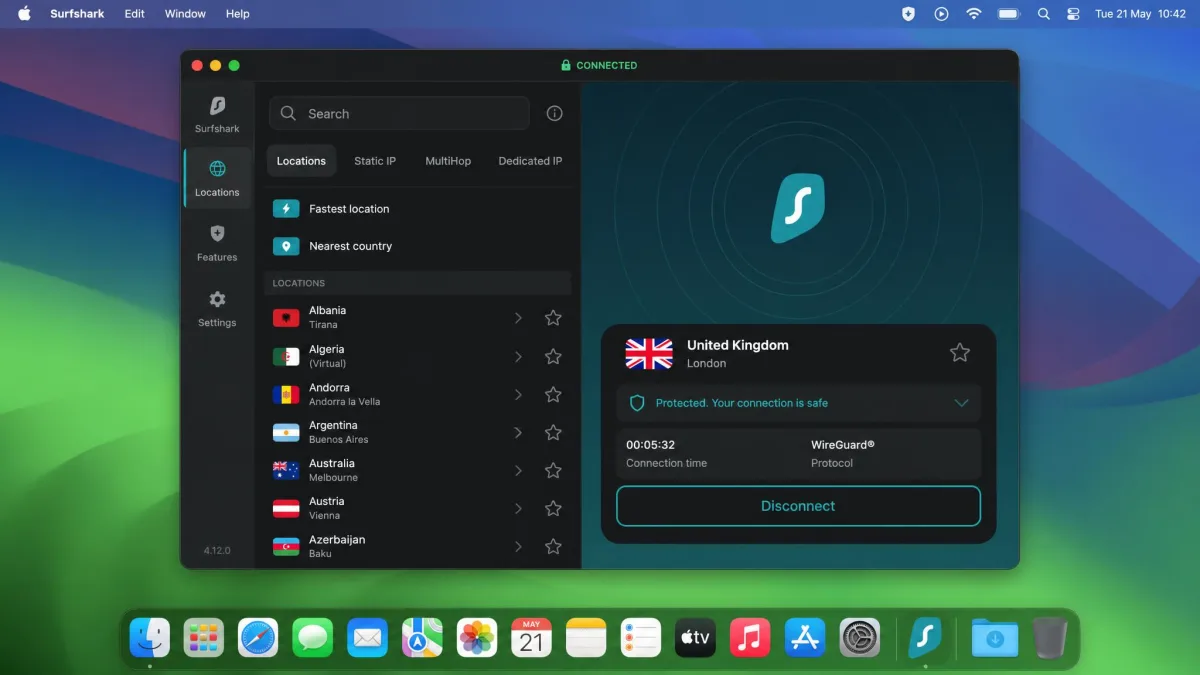Click the Algeria flag icon
Screen dimensions: 1200x675
(x=286, y=357)
